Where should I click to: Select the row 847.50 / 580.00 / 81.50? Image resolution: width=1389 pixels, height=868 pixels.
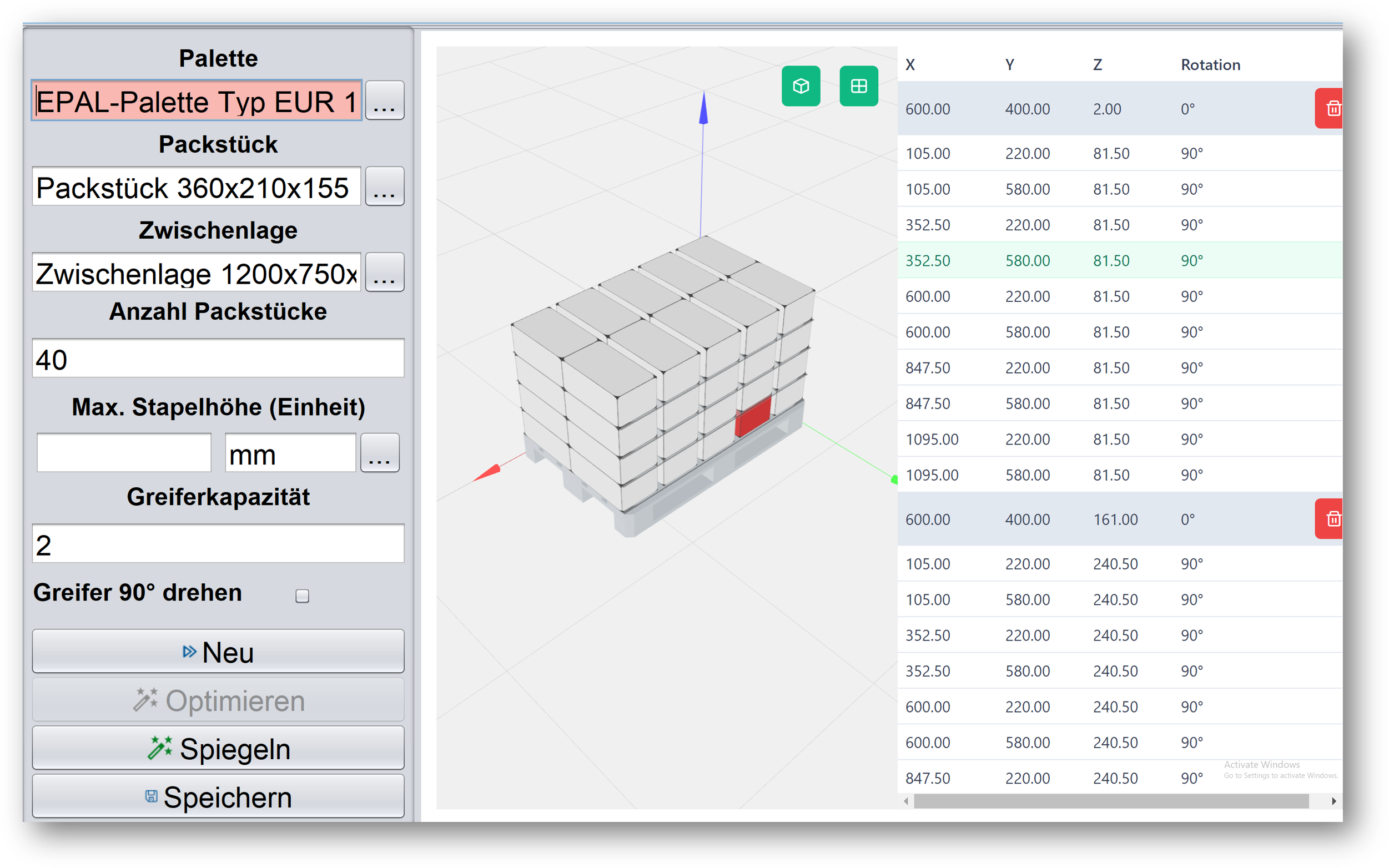click(1120, 403)
